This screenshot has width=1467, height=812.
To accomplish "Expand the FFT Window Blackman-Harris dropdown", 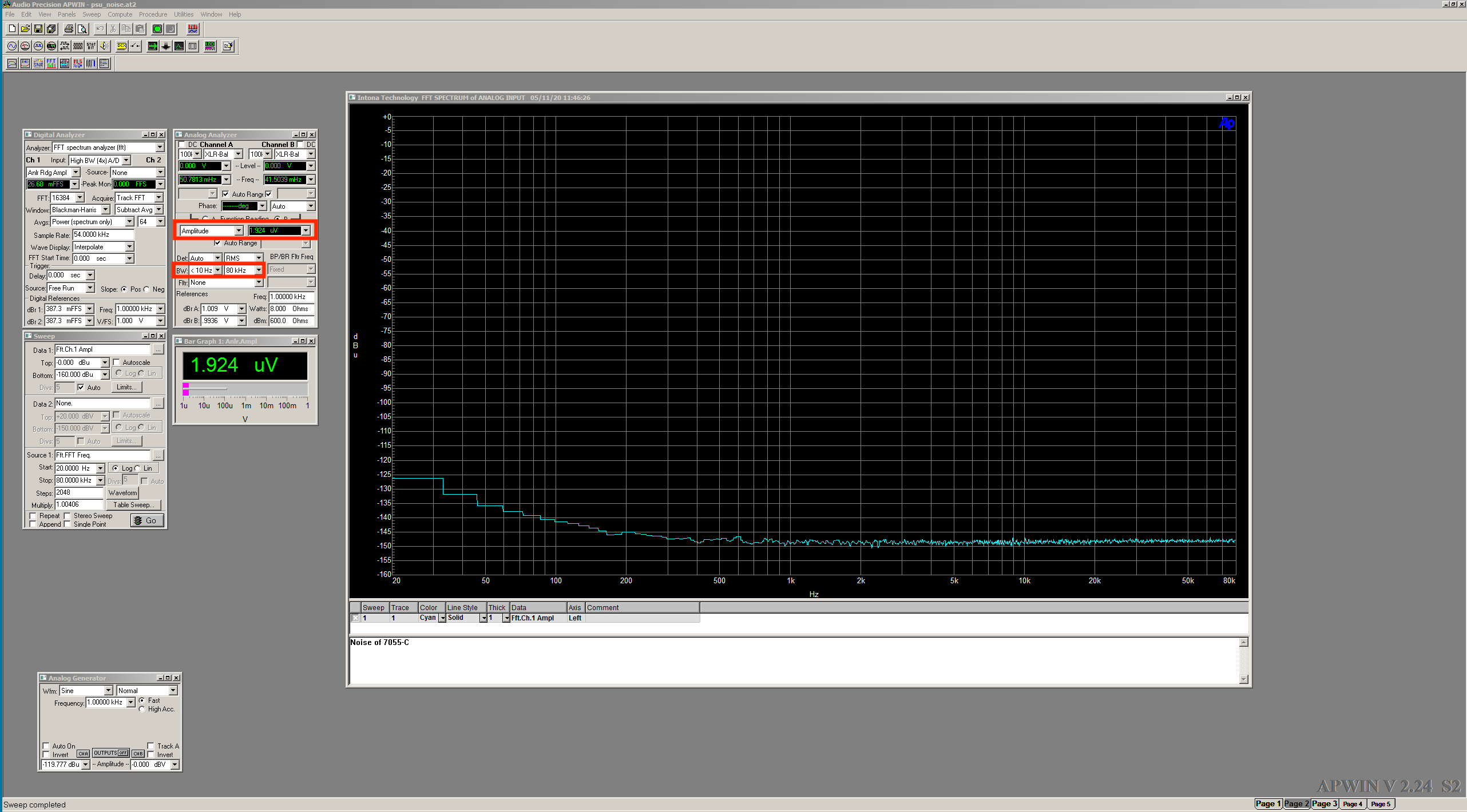I will (x=105, y=210).
